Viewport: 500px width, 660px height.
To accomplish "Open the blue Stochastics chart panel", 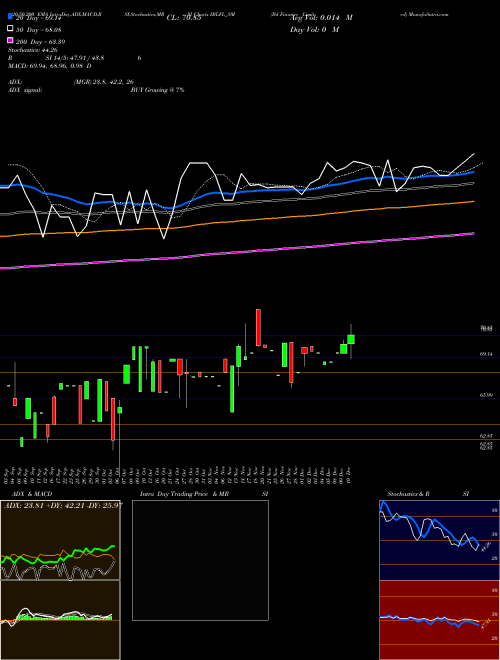I will (x=439, y=540).
